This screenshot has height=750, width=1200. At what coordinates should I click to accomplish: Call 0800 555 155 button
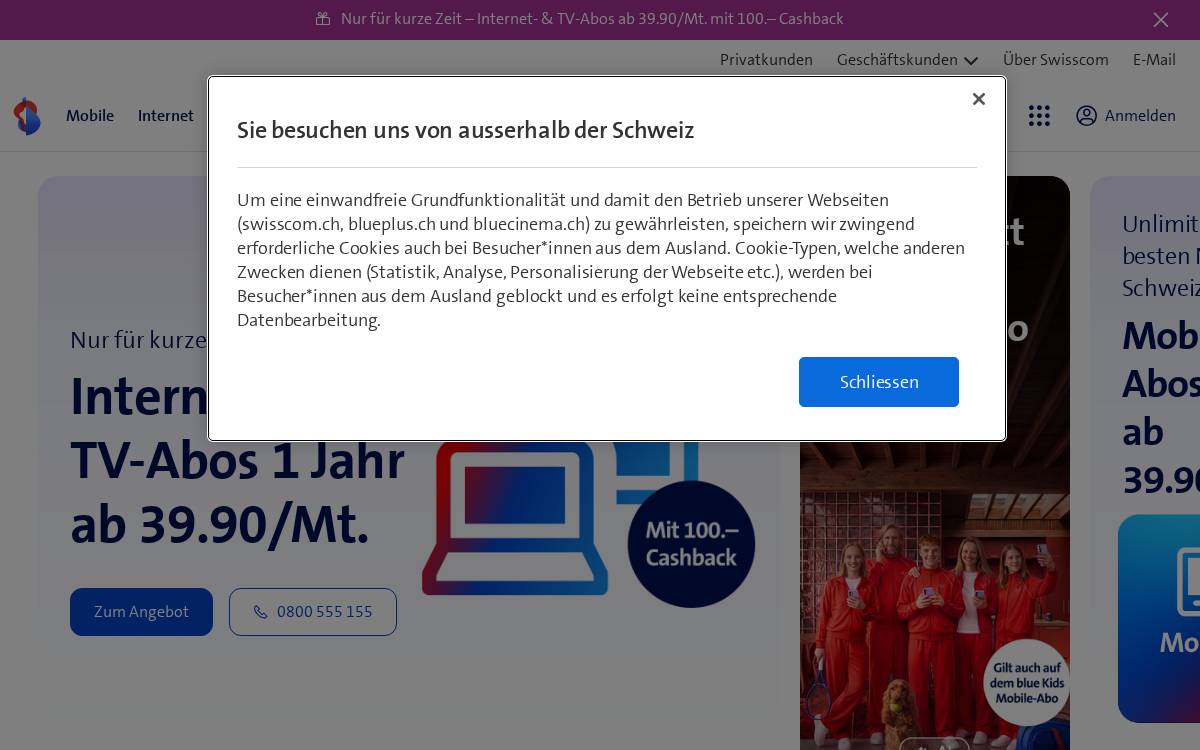pyautogui.click(x=313, y=612)
